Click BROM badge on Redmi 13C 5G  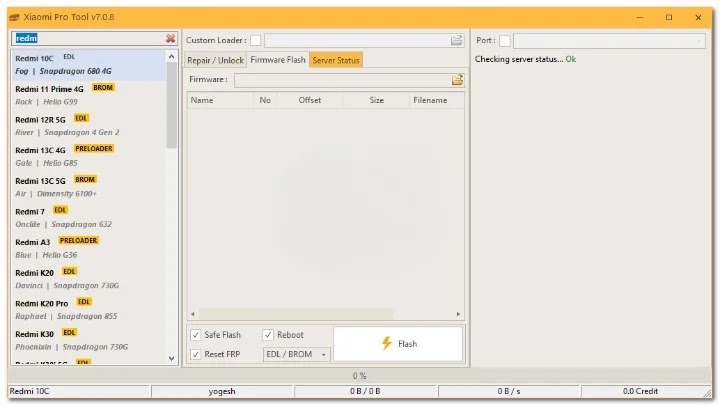point(85,180)
